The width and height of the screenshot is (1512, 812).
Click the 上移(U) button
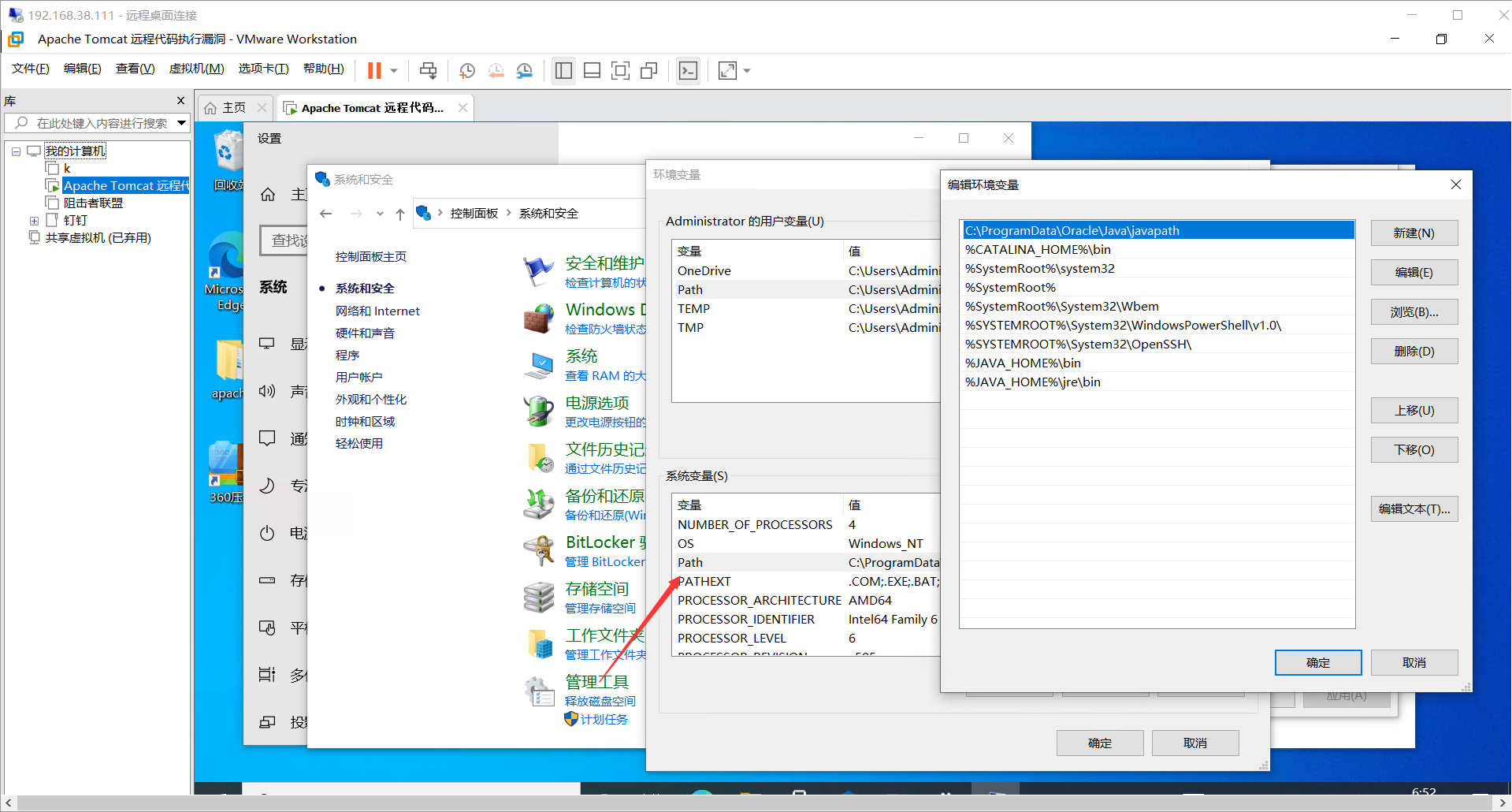1414,411
